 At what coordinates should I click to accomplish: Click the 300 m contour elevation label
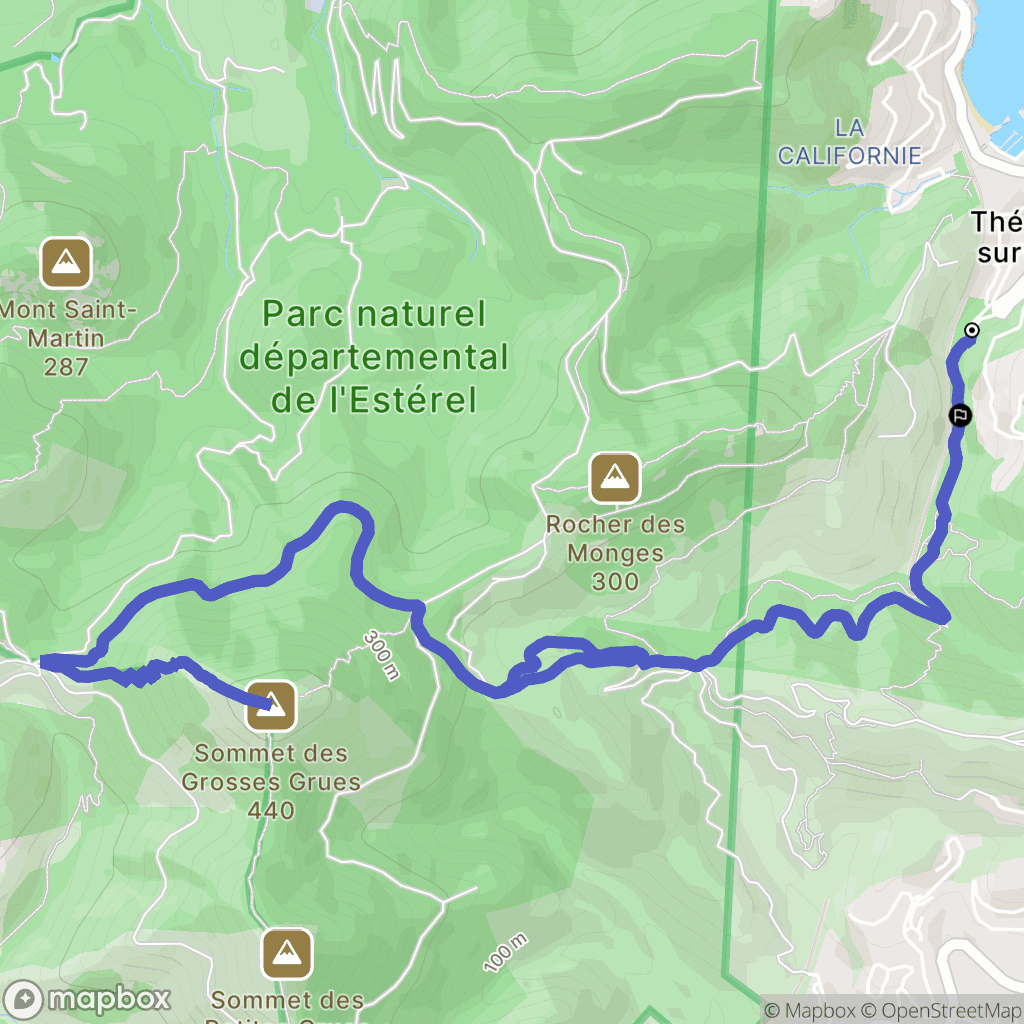coord(381,655)
